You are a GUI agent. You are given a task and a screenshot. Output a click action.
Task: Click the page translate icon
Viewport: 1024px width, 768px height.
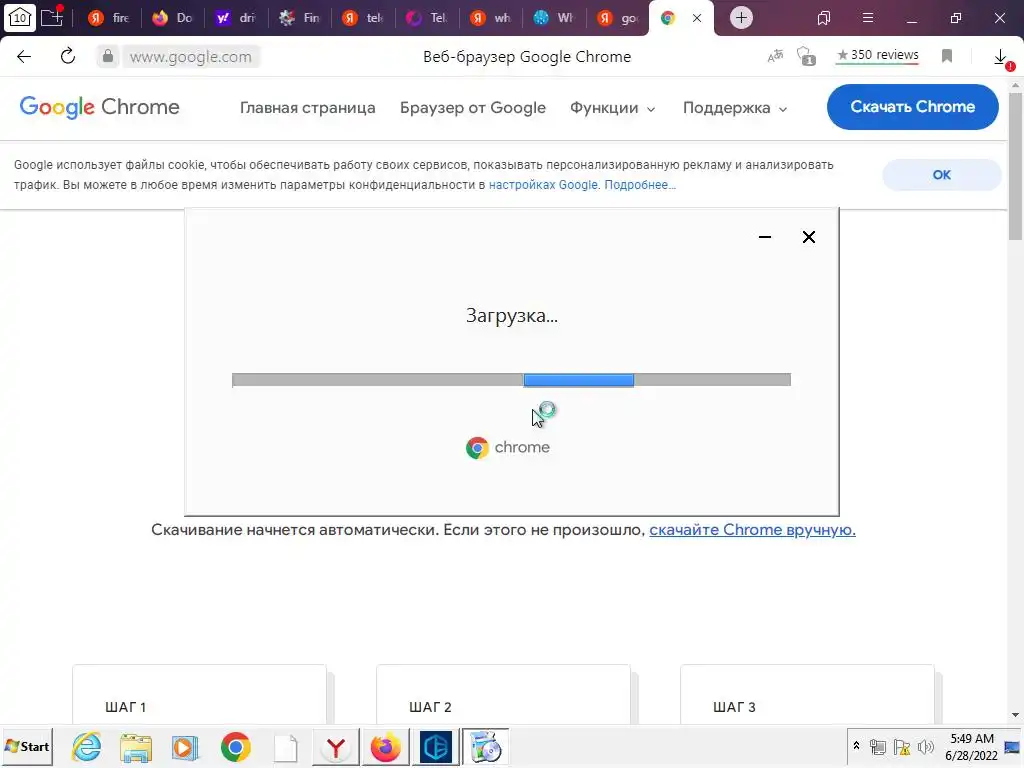[x=775, y=56]
